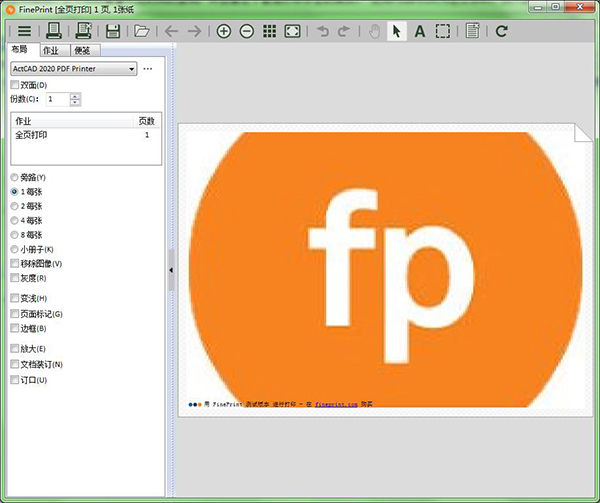Open the hamburger main menu
This screenshot has width=600, height=503.
pos(24,31)
